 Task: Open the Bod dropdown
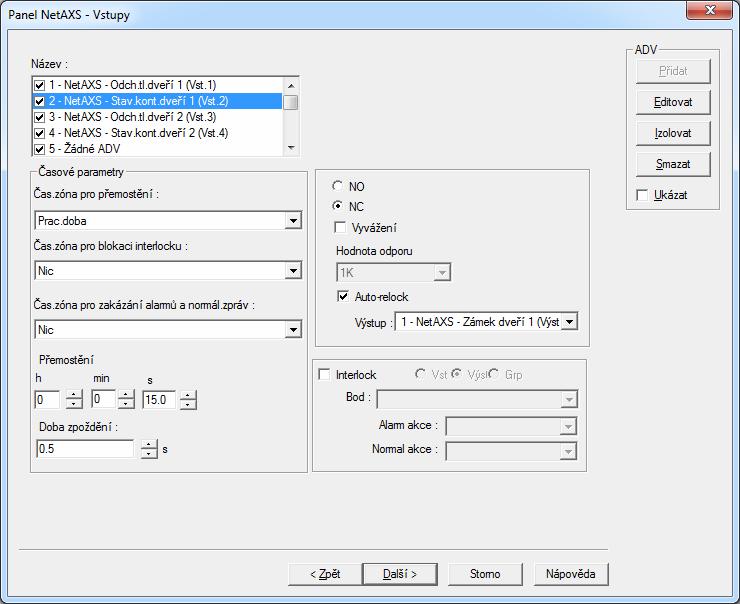[x=569, y=399]
